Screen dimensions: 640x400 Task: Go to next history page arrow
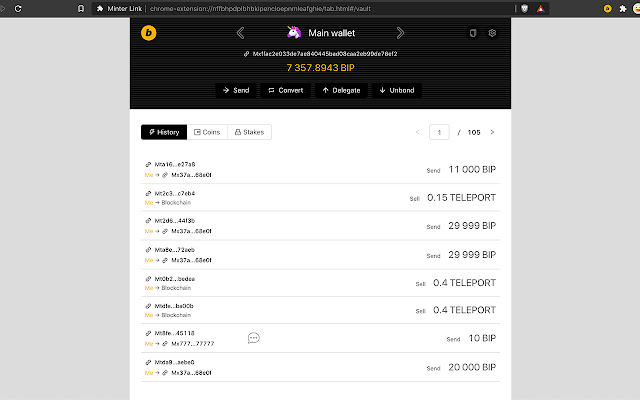pyautogui.click(x=492, y=132)
